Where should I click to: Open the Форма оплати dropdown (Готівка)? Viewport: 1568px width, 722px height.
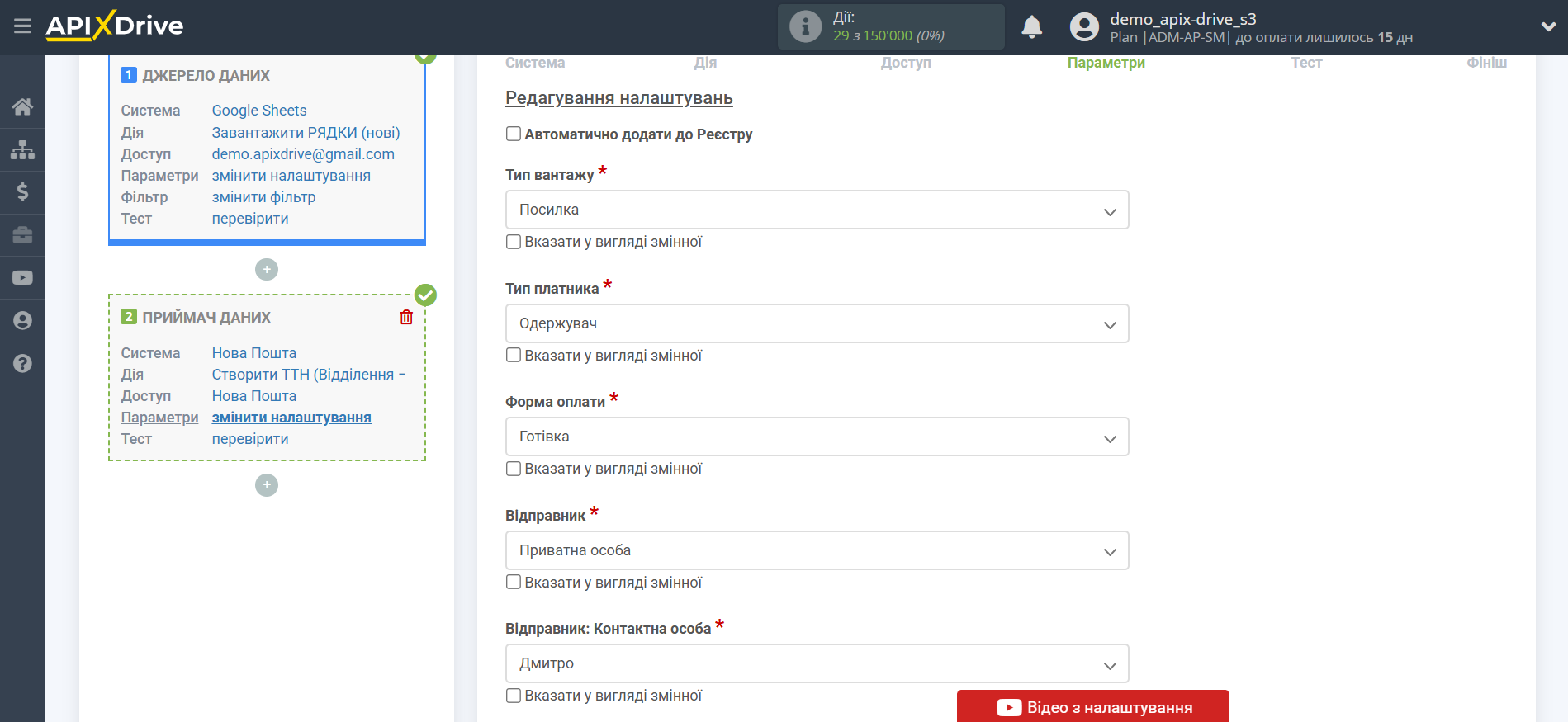(817, 437)
